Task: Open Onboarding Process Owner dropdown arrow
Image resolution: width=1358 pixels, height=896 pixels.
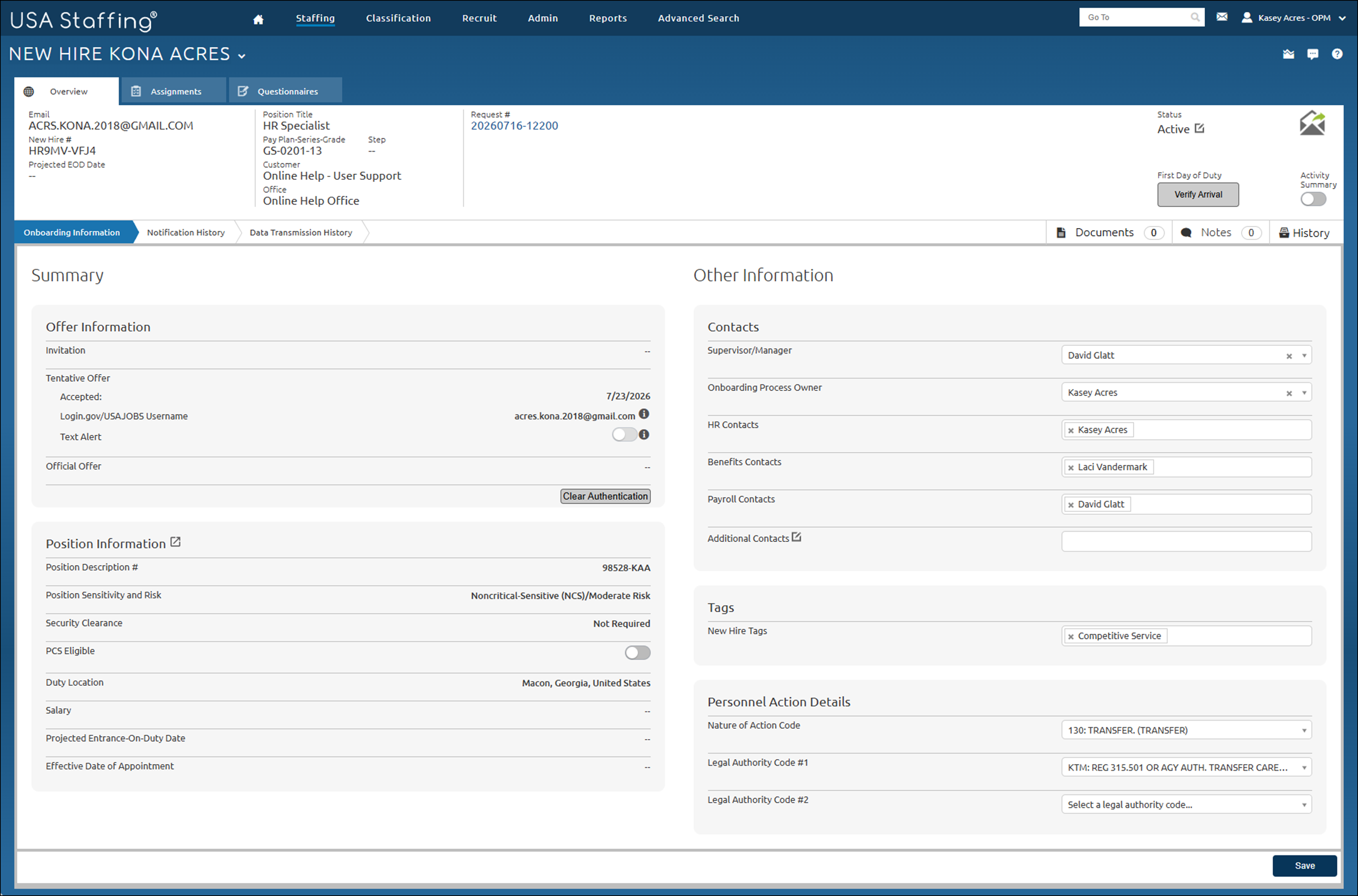Action: tap(1304, 393)
